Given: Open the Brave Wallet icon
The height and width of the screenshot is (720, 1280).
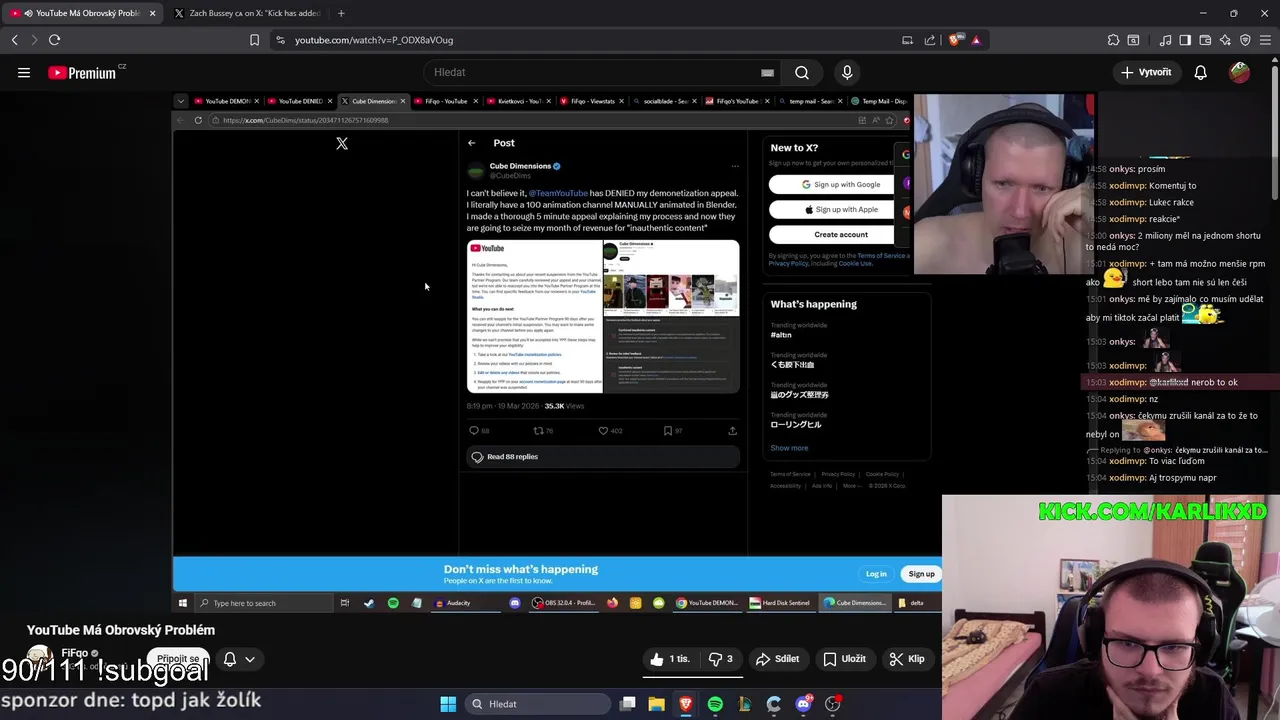Looking at the screenshot, I should point(1205,40).
